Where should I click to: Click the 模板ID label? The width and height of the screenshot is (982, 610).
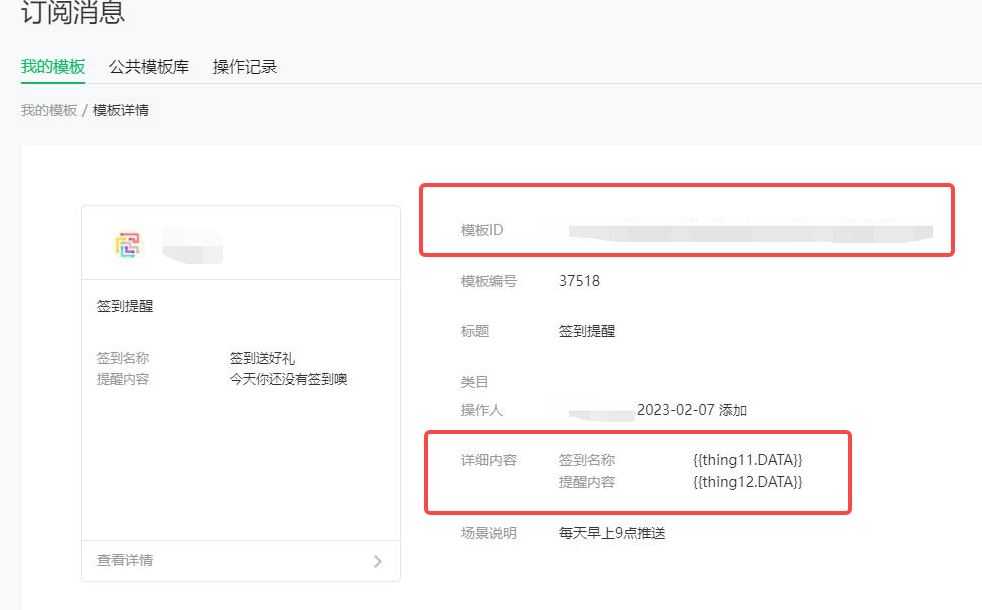tap(481, 231)
